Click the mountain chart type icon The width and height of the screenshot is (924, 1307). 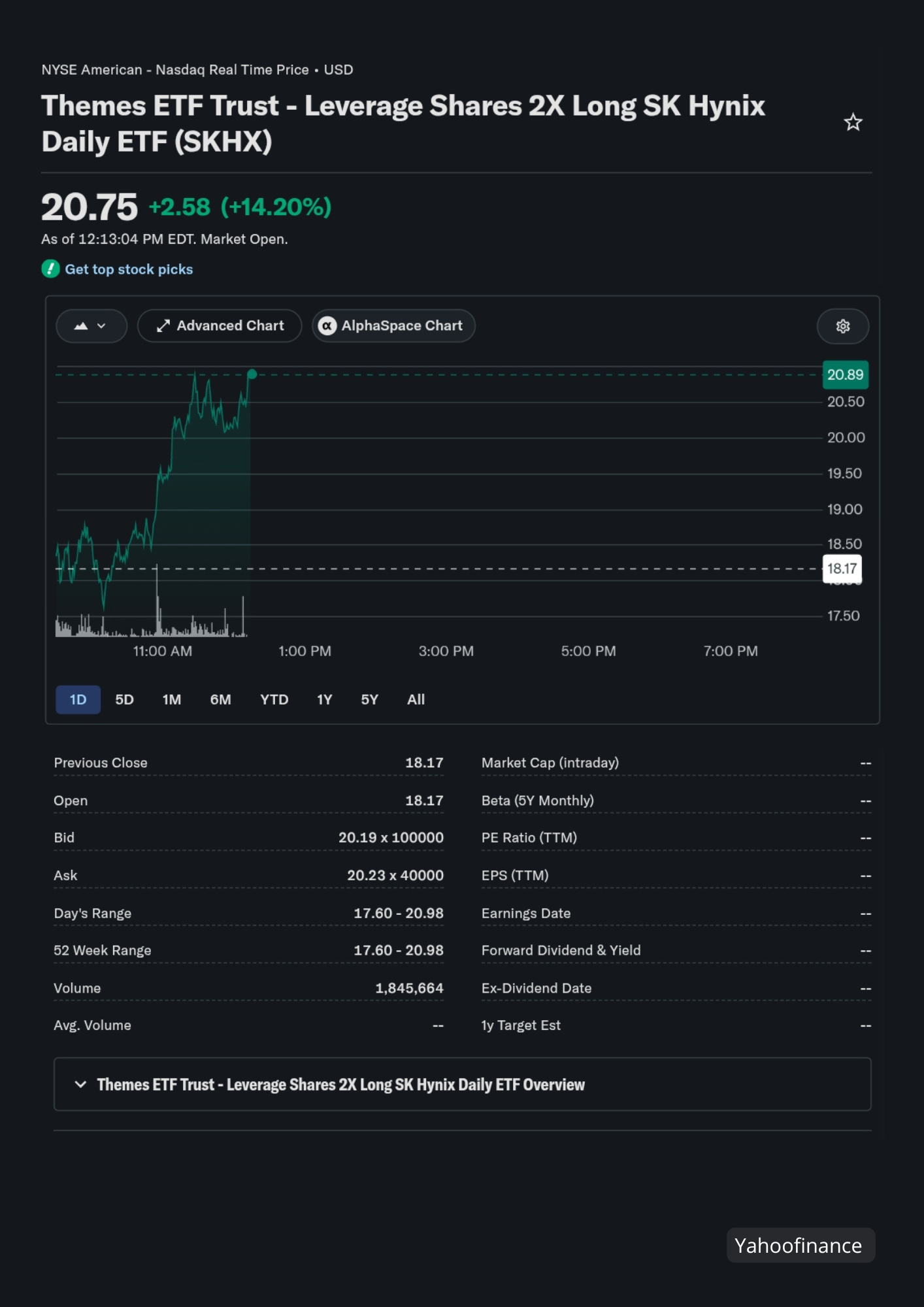point(81,325)
